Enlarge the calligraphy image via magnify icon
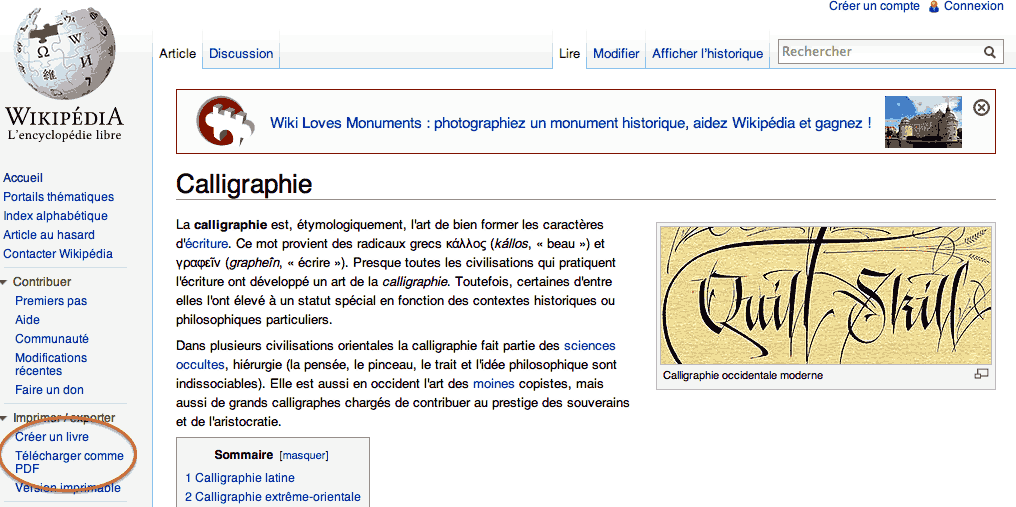Viewport: 1016px width, 507px height. pyautogui.click(x=982, y=374)
